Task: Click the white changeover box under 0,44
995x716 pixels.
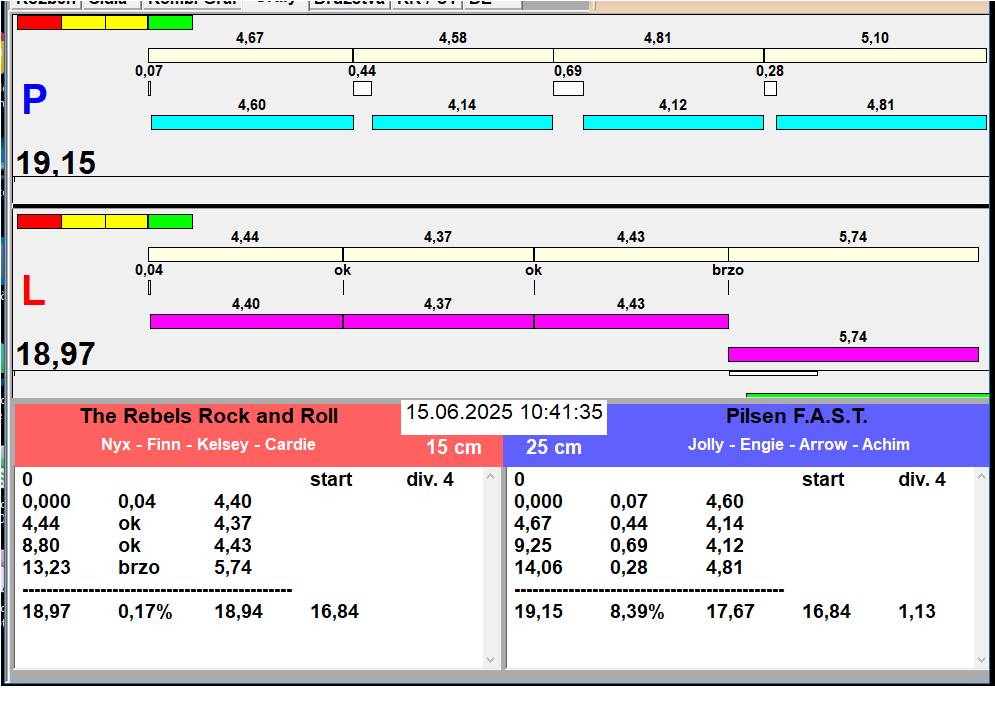Action: click(362, 89)
